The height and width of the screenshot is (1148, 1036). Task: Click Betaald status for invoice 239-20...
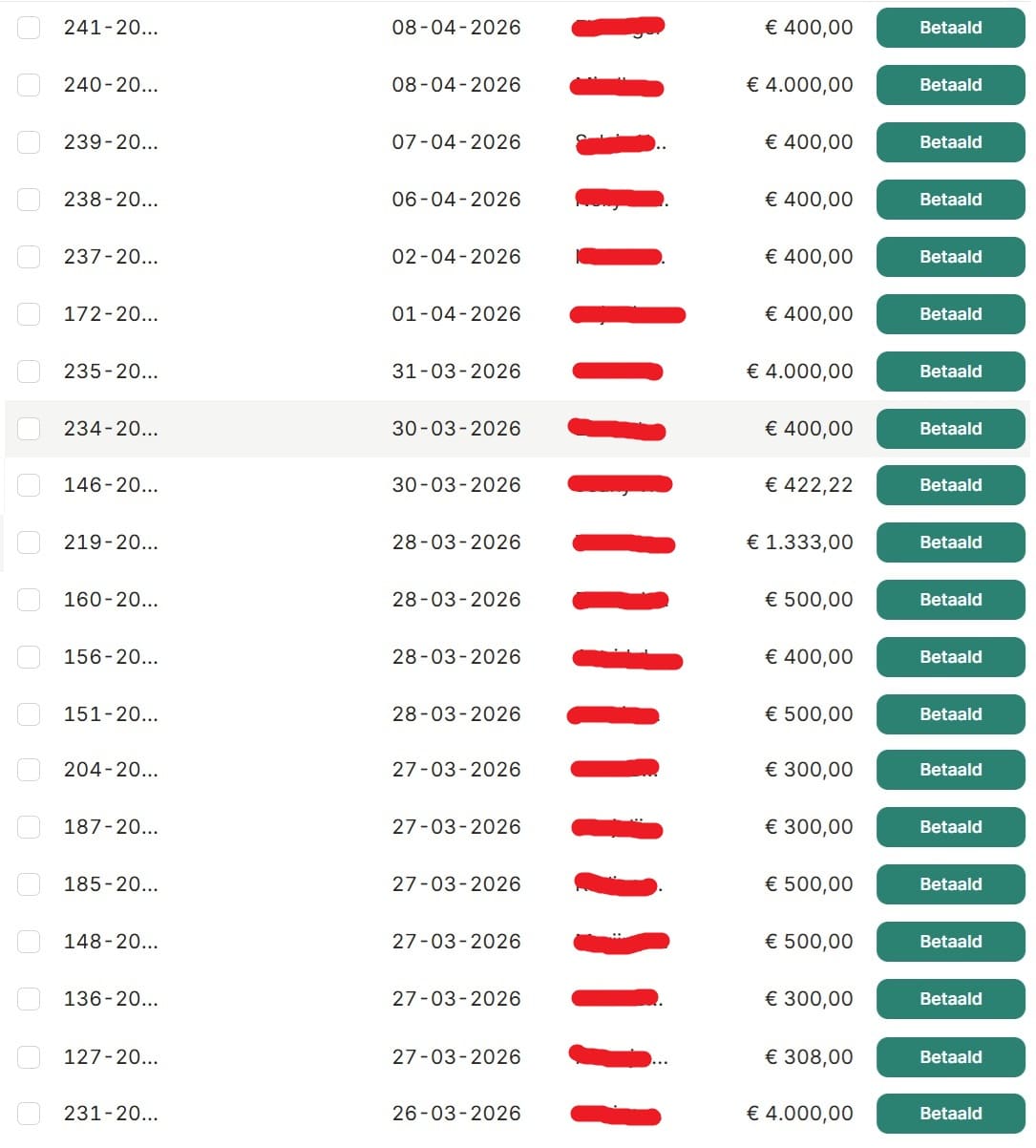951,142
